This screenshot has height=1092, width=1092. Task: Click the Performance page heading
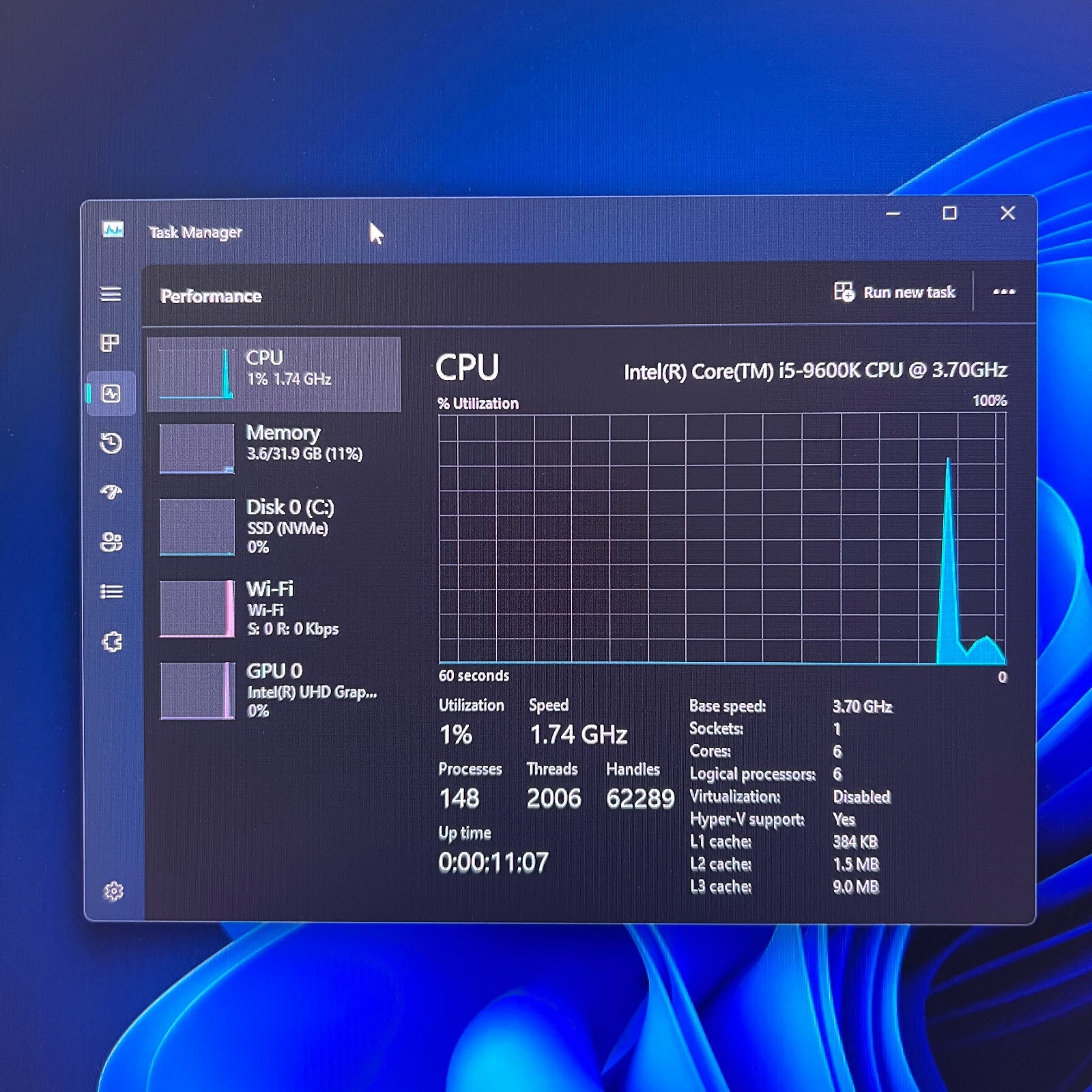pos(211,296)
